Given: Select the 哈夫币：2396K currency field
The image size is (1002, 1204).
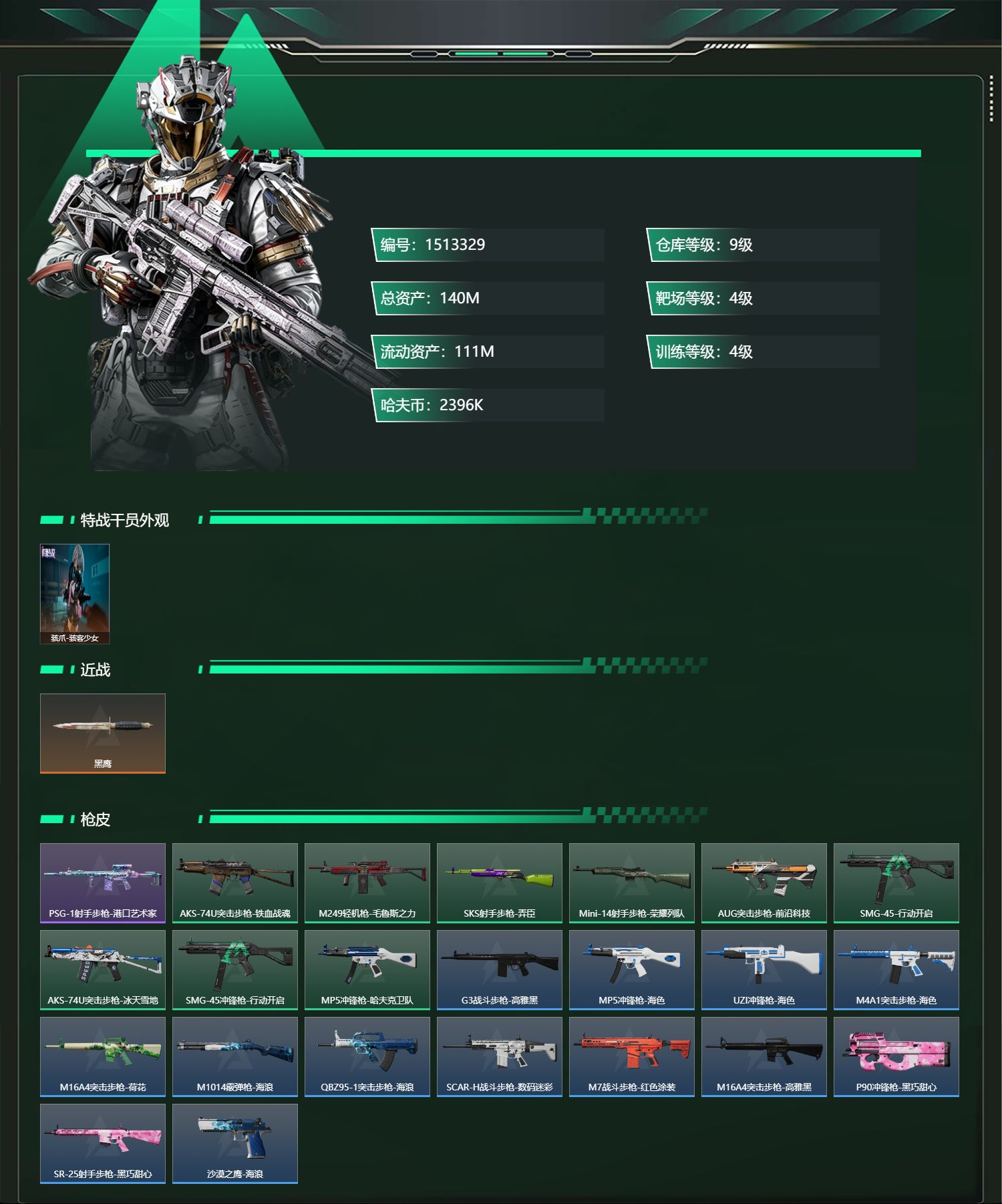Looking at the screenshot, I should (x=488, y=405).
